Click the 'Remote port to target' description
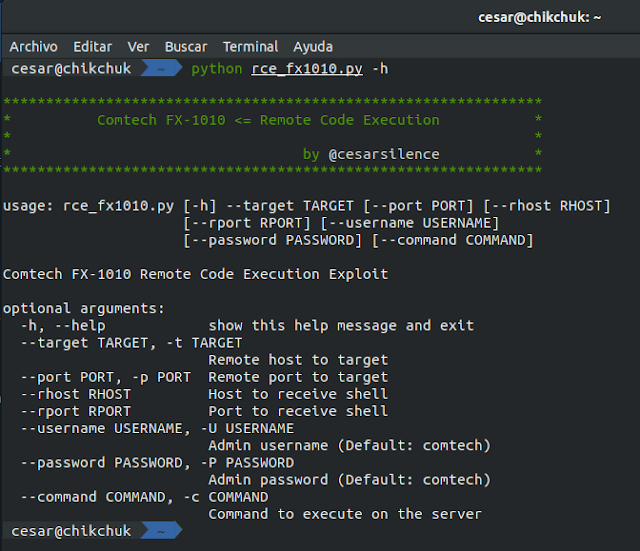Viewport: 640px width, 551px height. click(x=298, y=377)
